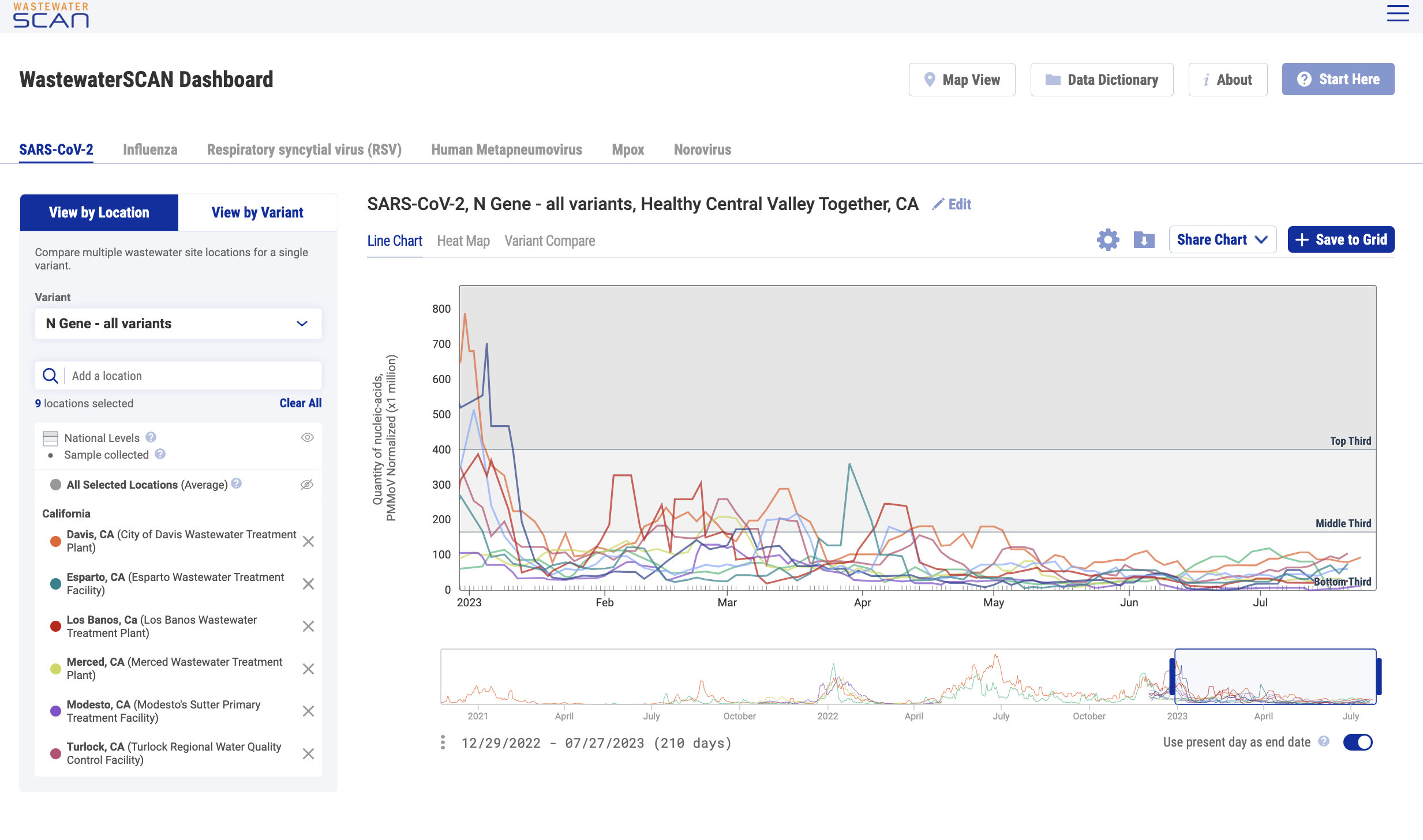Image resolution: width=1423 pixels, height=840 pixels.
Task: Expand the Share Chart dropdown
Action: 1222,239
